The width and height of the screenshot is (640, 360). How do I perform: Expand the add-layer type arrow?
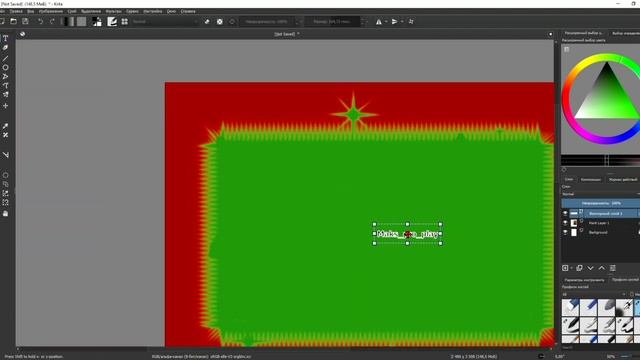571,268
